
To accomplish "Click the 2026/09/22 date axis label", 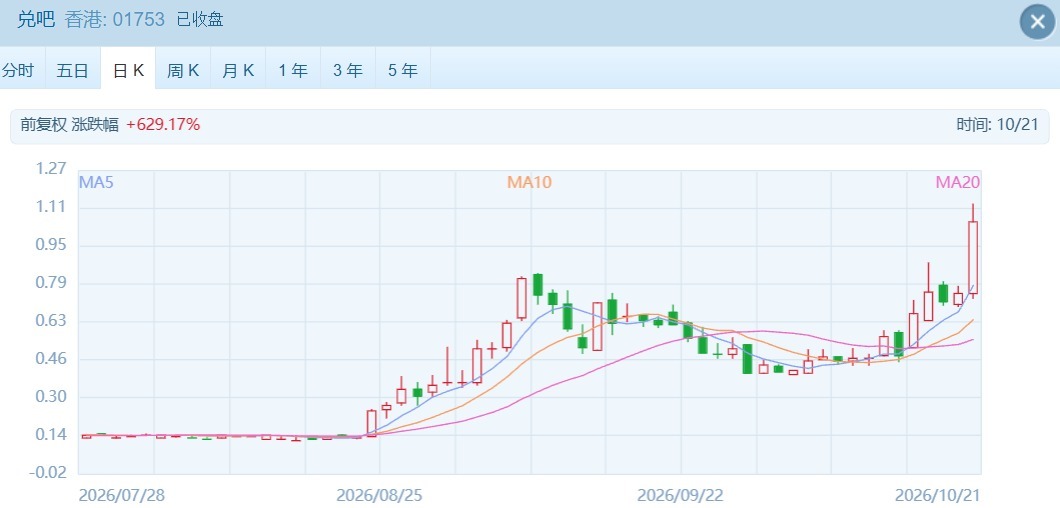I will (x=680, y=495).
